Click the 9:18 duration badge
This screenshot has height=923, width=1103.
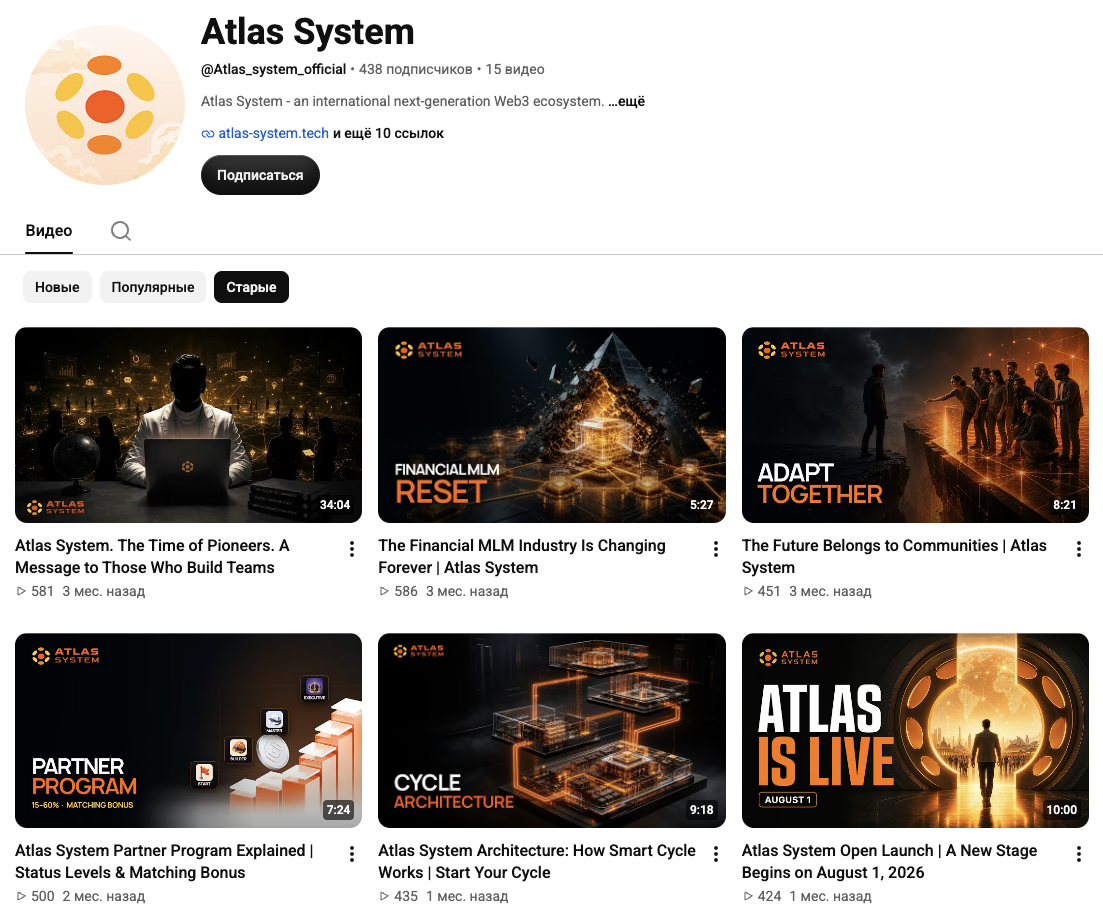[701, 810]
